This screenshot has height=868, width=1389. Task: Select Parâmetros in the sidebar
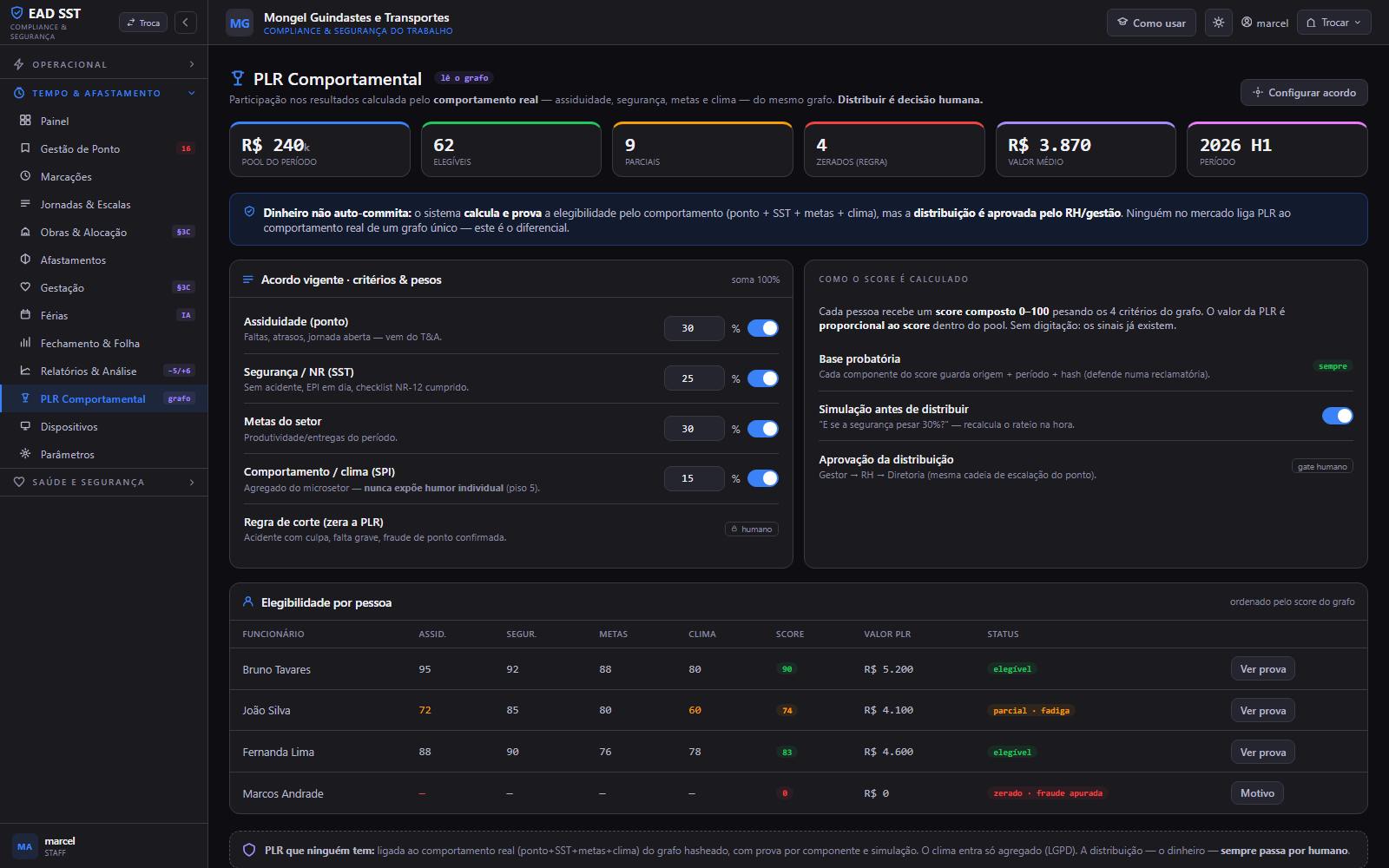[x=104, y=454]
